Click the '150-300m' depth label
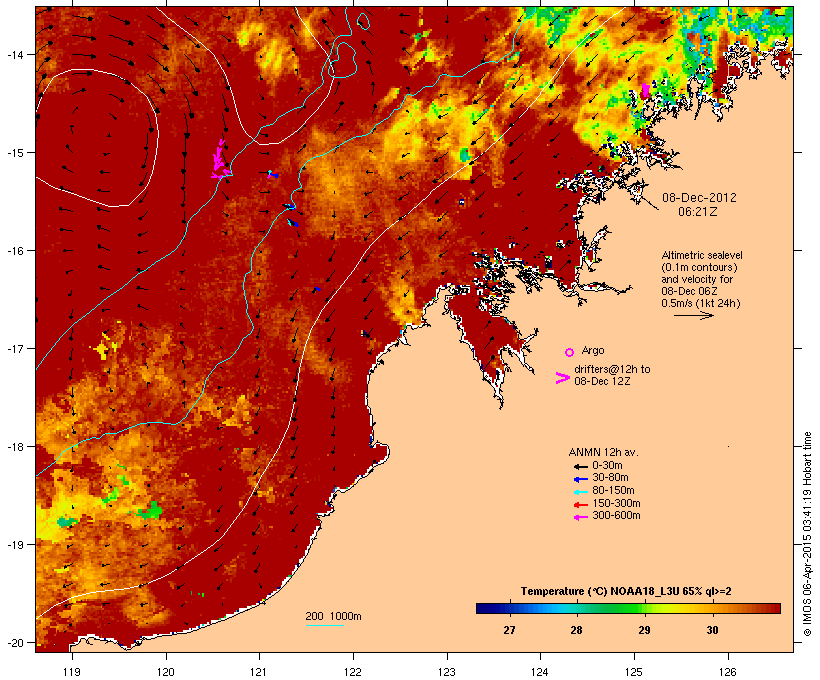The width and height of the screenshot is (820, 680). point(616,503)
